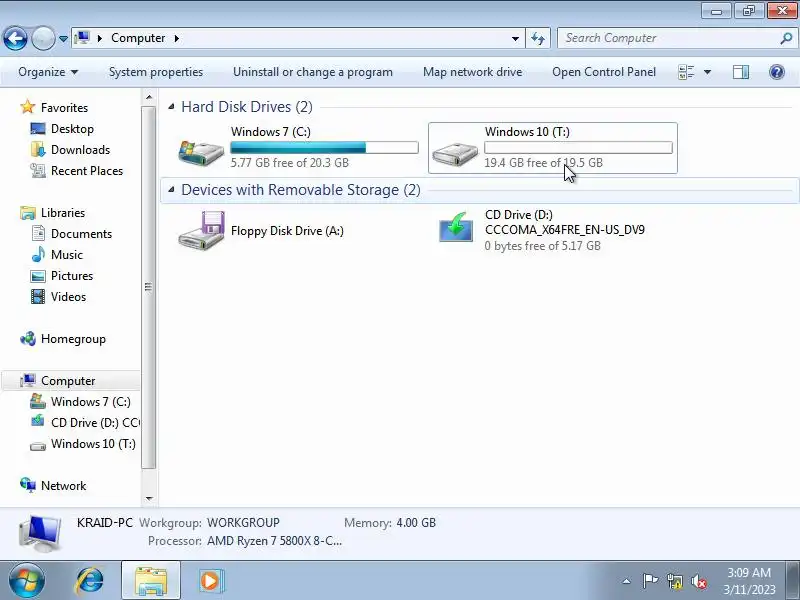Open Windows 10 (T:) in navigation tree
The width and height of the screenshot is (800, 600).
pos(93,444)
